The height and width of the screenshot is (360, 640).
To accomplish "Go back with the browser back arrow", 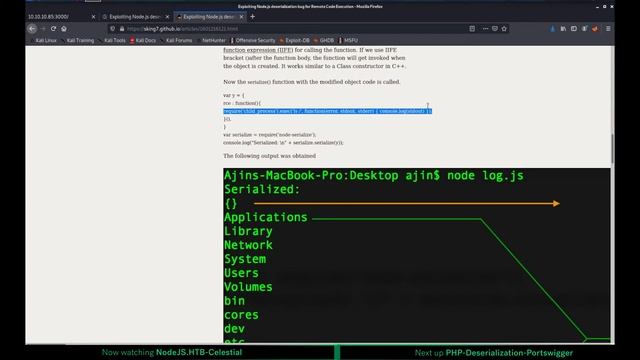I will point(32,29).
